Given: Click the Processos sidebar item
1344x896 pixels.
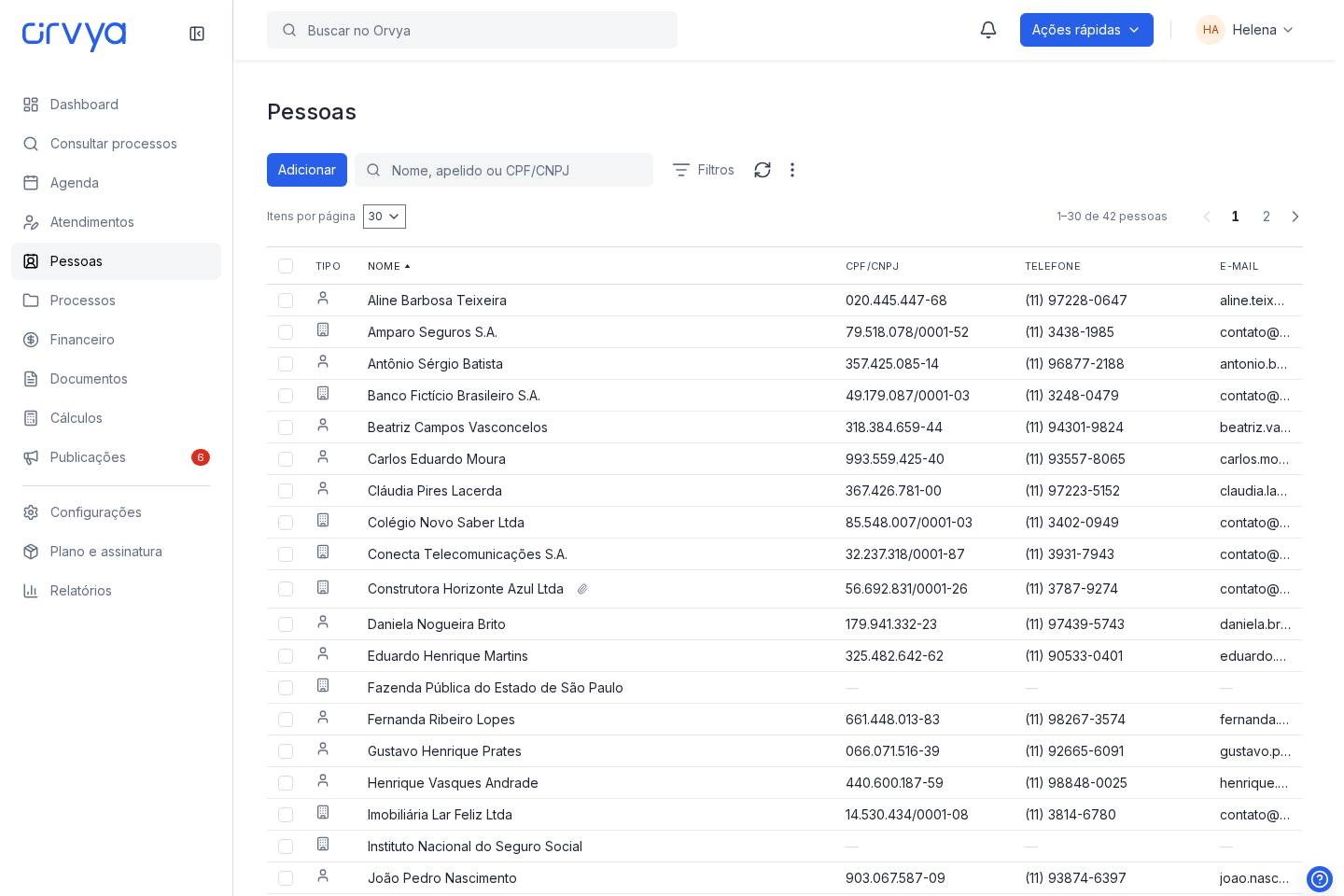Looking at the screenshot, I should tap(116, 301).
